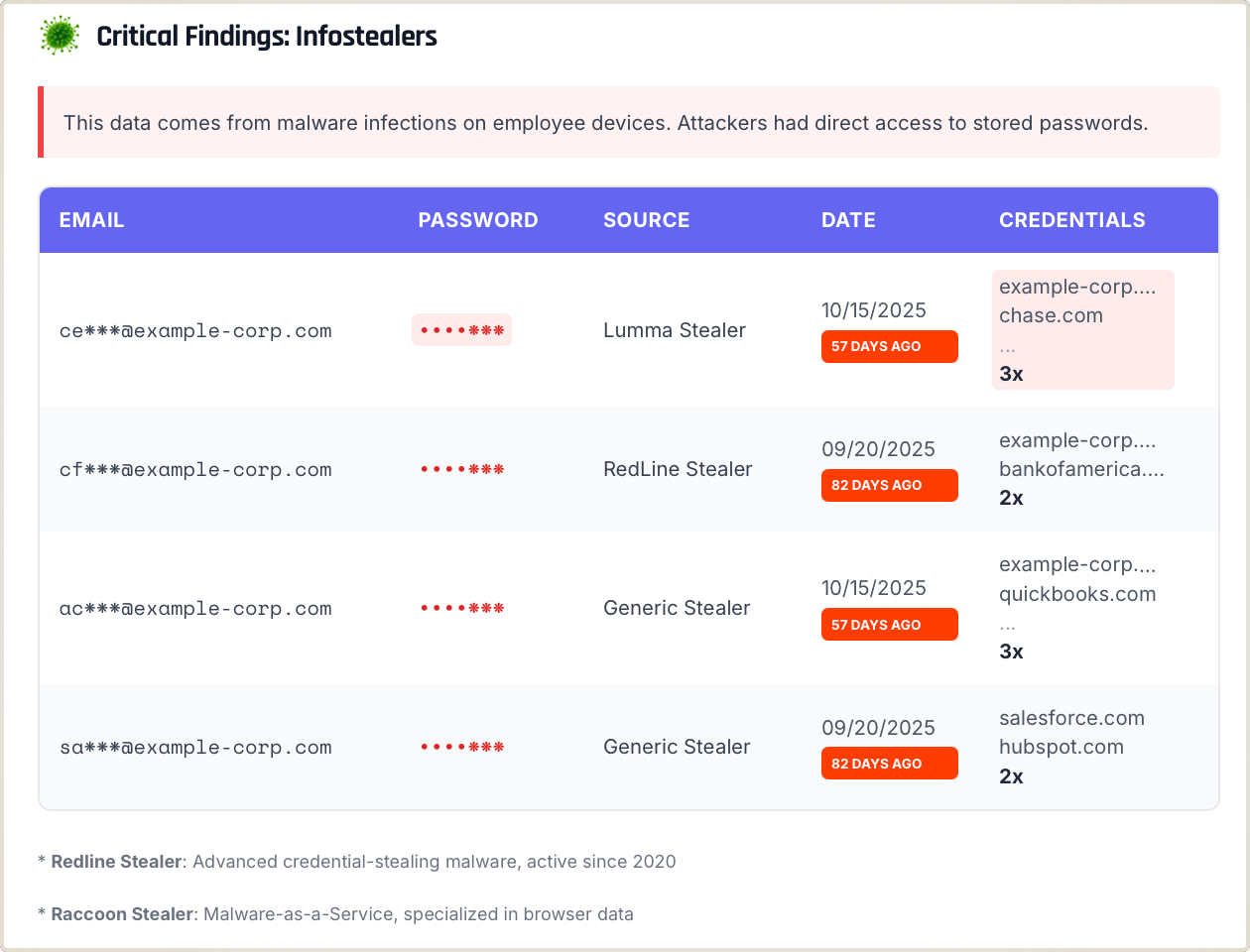
Task: Click the Redline Stealer footnote text
Action: click(x=357, y=861)
